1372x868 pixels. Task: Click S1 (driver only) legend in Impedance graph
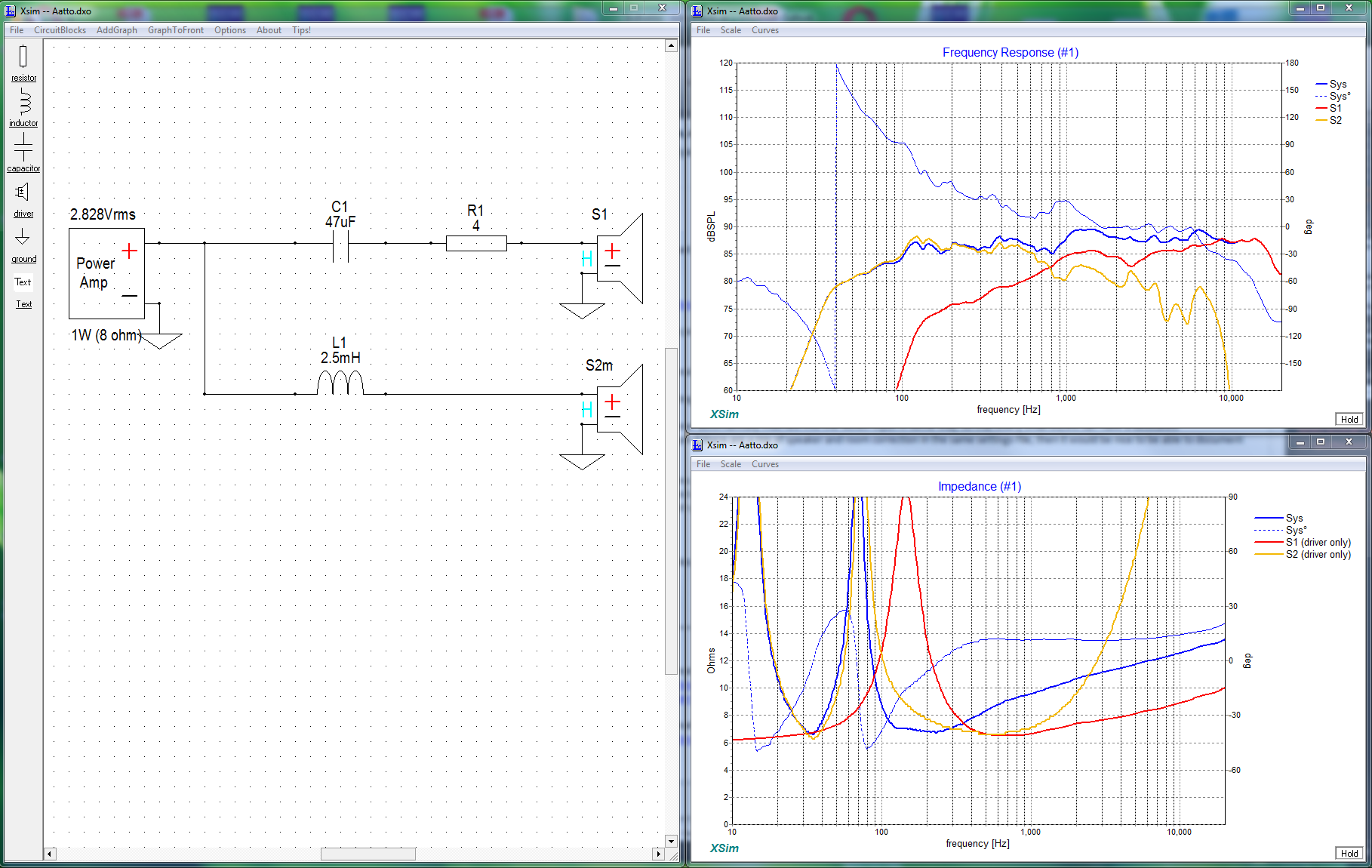(1303, 542)
